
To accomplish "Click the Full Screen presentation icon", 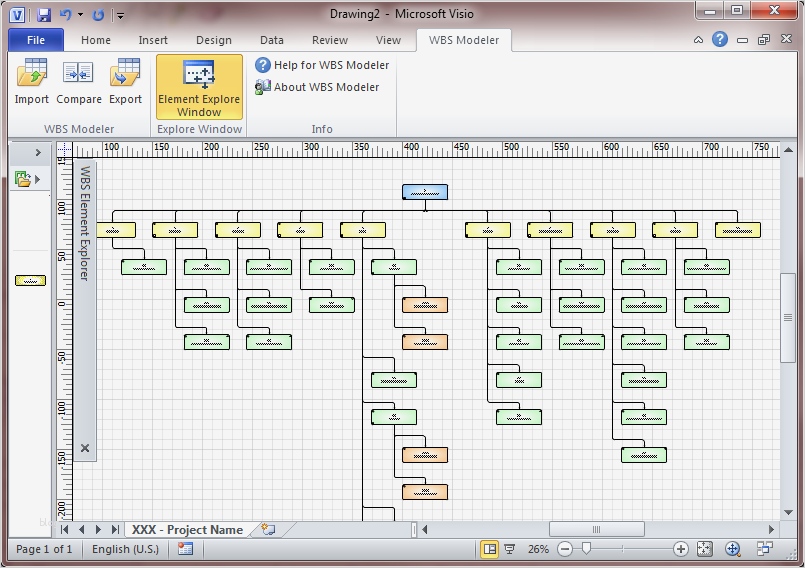I will coord(510,549).
